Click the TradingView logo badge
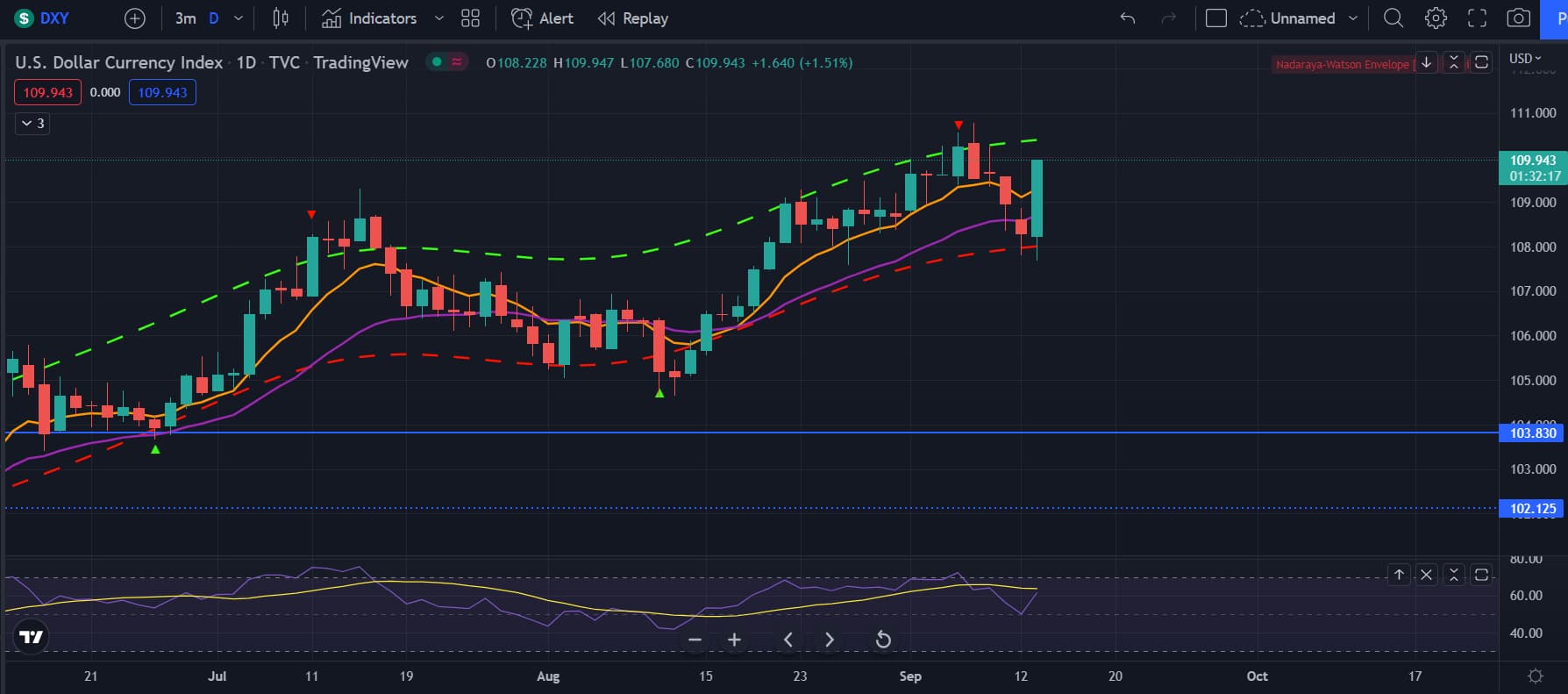Viewport: 1568px width, 694px height. point(32,637)
